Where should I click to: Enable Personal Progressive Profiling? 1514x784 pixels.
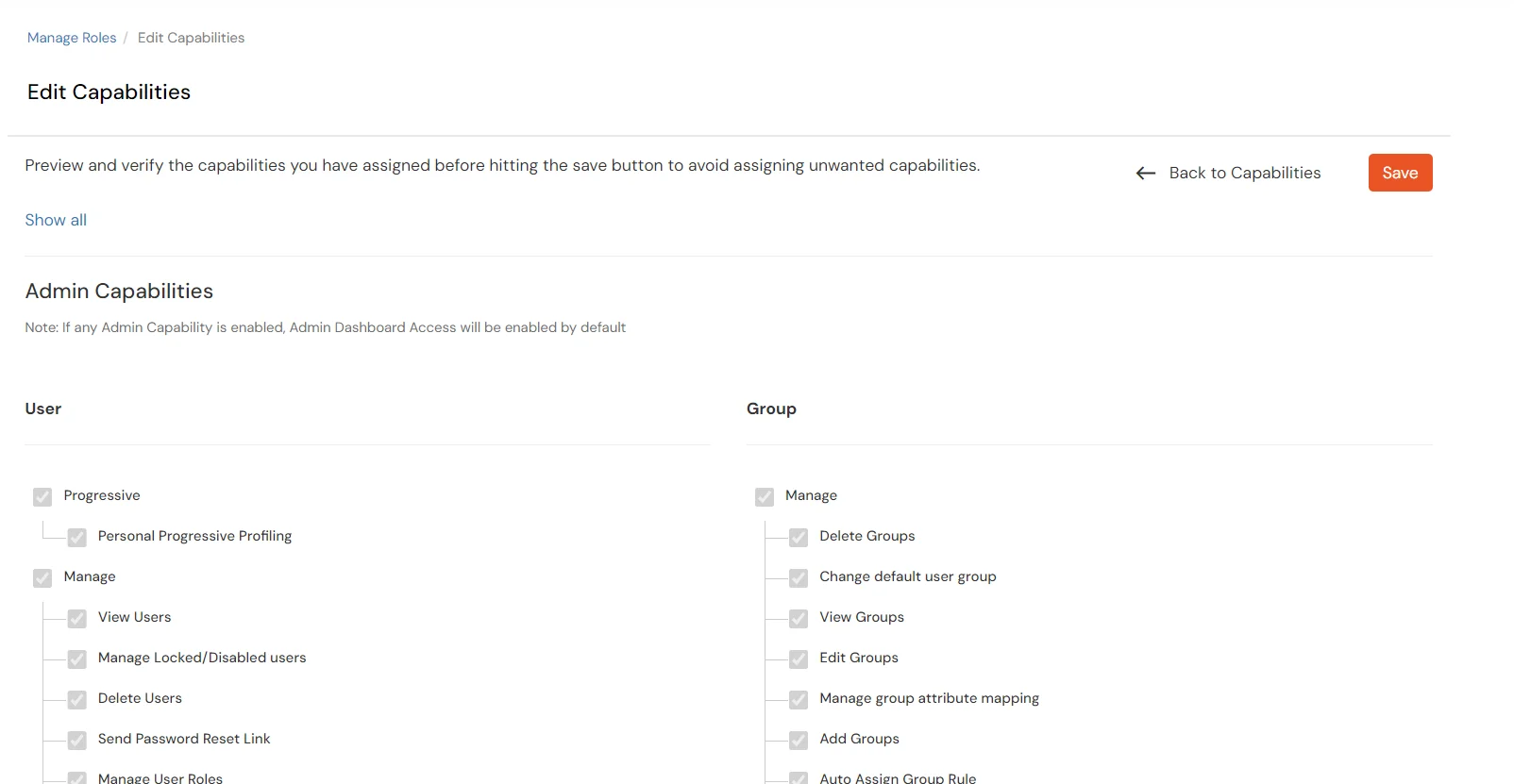point(77,538)
